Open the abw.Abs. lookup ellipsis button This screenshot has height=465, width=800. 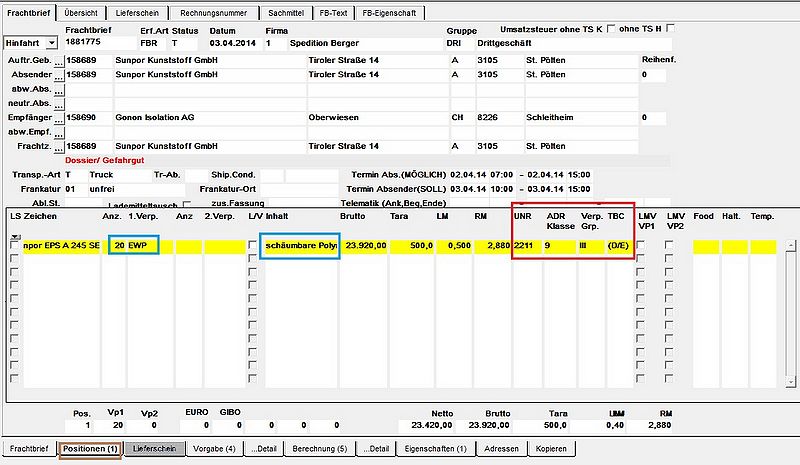tap(59, 90)
